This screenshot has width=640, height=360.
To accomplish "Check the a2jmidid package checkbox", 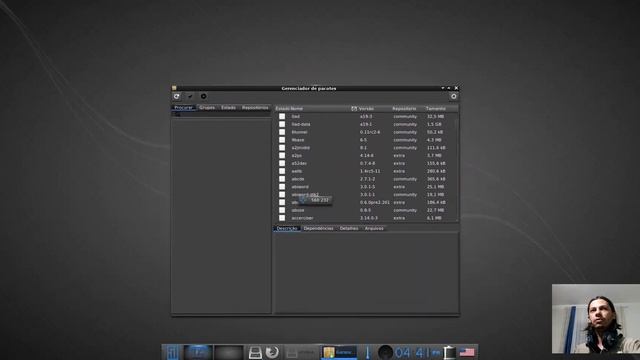I will point(282,148).
